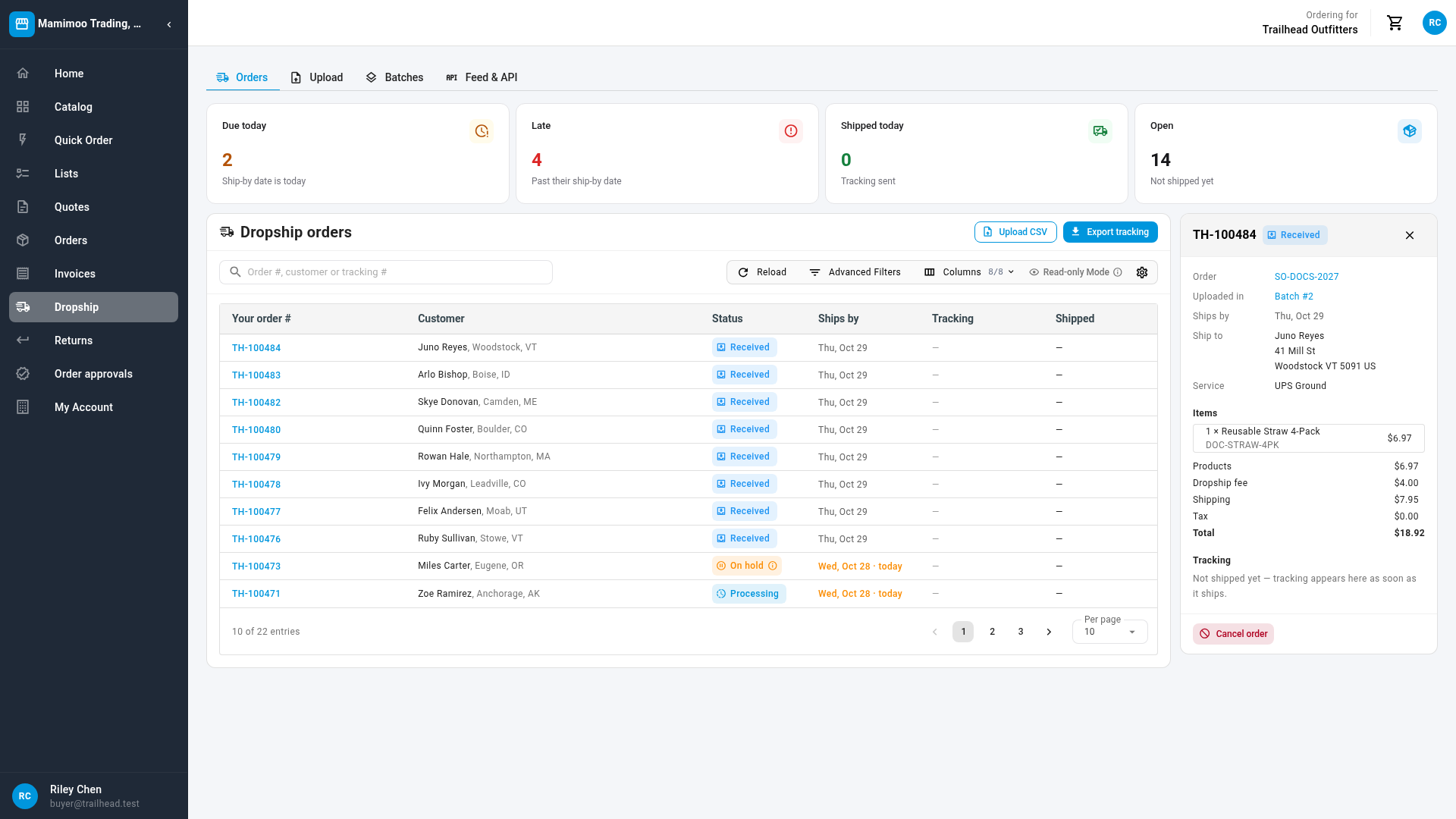Go to page 3
The image size is (1456, 819).
tap(1021, 632)
